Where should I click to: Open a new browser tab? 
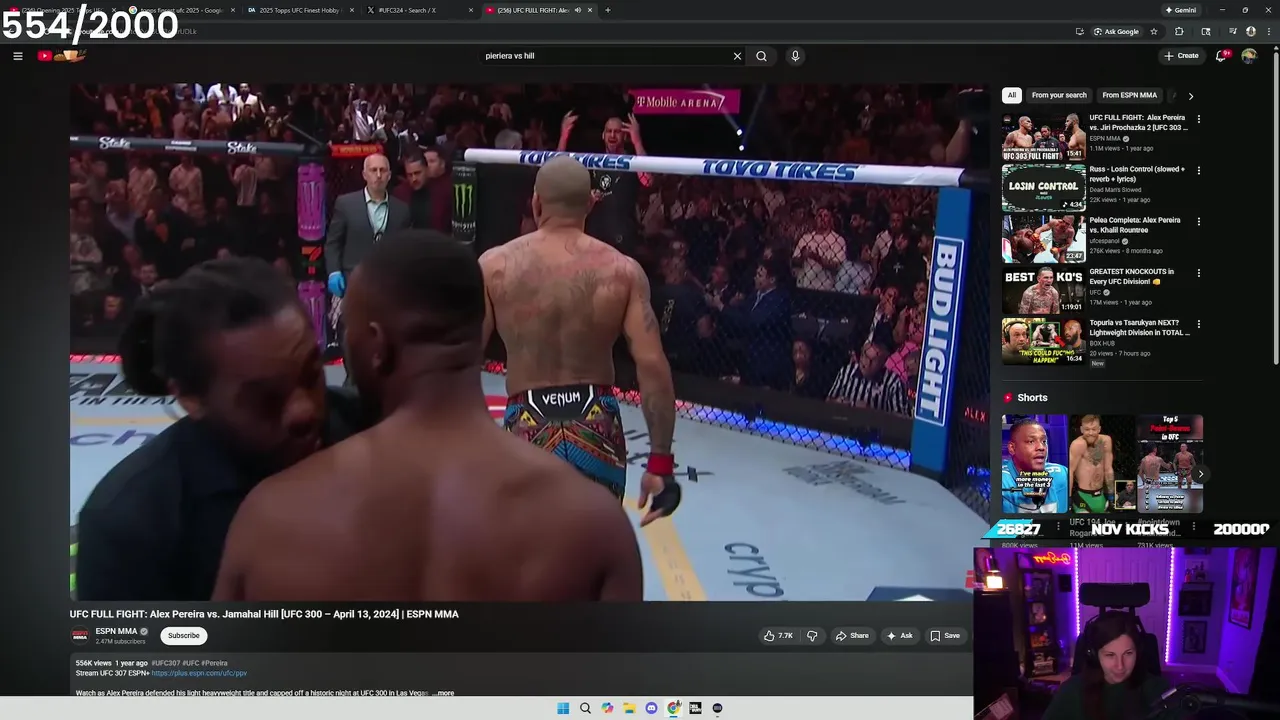coord(608,10)
